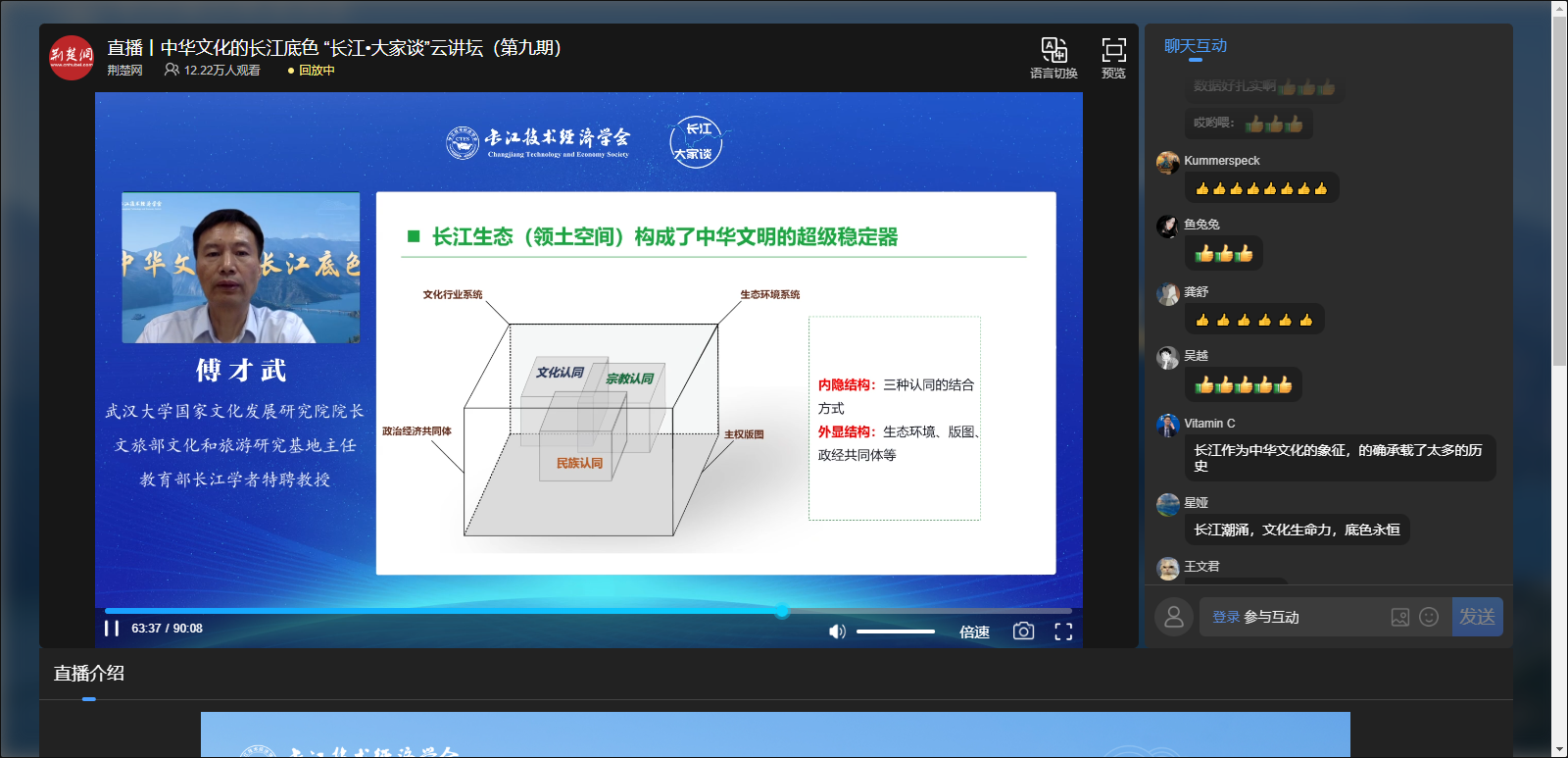This screenshot has width=1568, height=758.
Task: Switch to the 聊天互动 tab
Action: (1195, 46)
